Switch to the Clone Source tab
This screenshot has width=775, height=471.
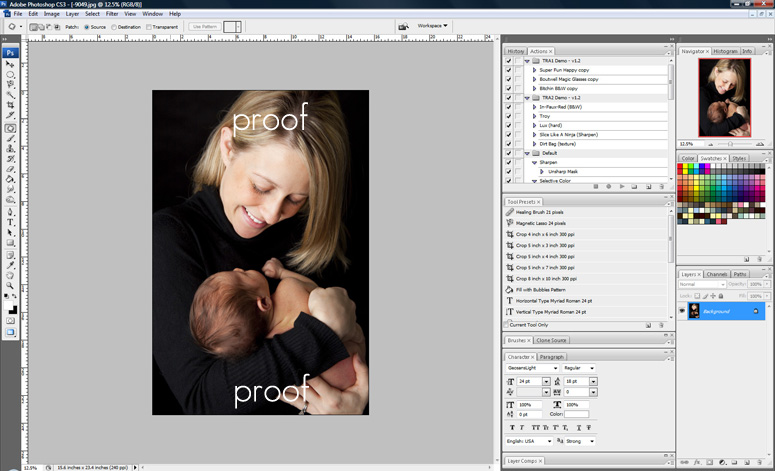(551, 341)
